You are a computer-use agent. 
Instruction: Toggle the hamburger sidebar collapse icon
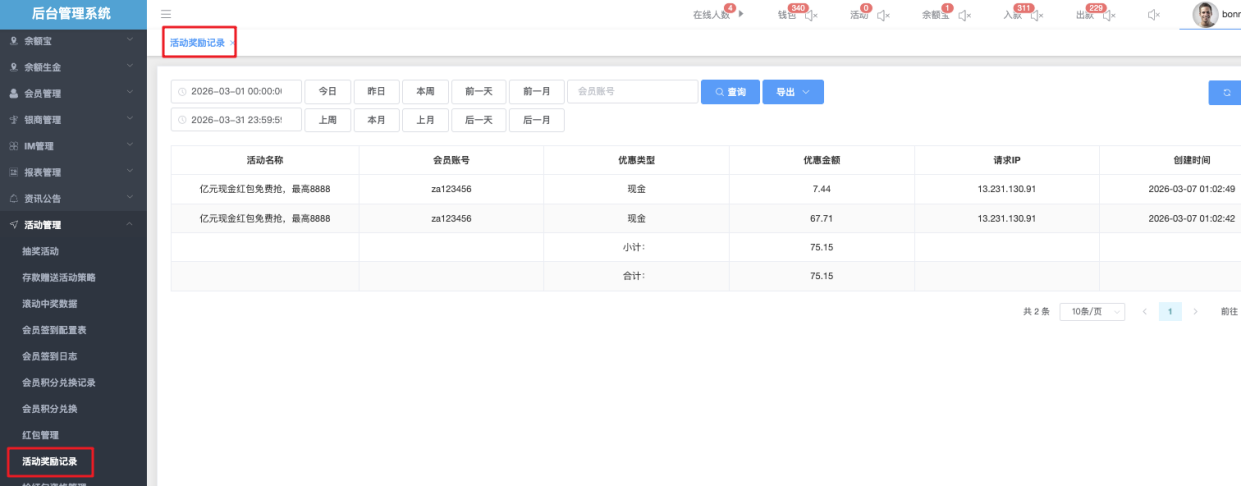166,15
